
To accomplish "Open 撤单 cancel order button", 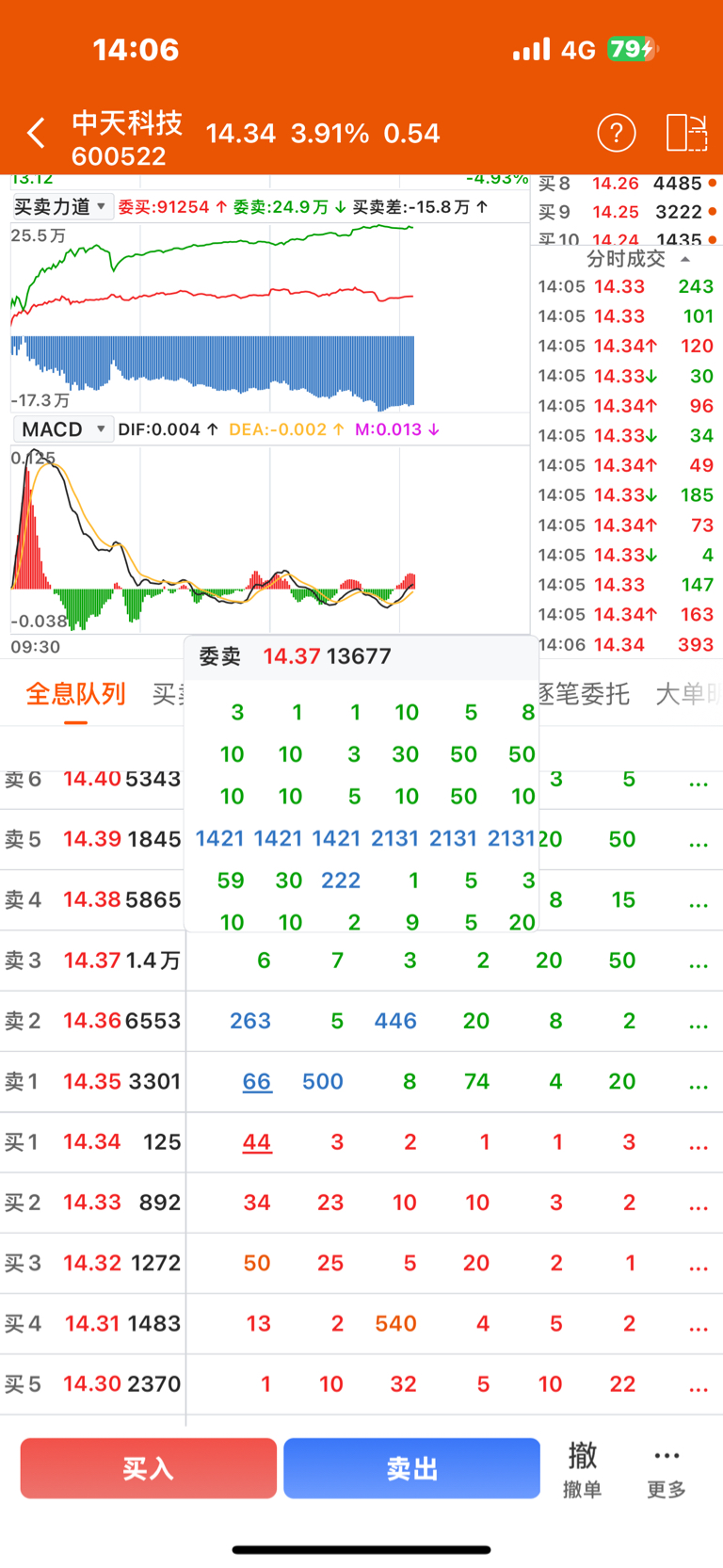I will [582, 1469].
